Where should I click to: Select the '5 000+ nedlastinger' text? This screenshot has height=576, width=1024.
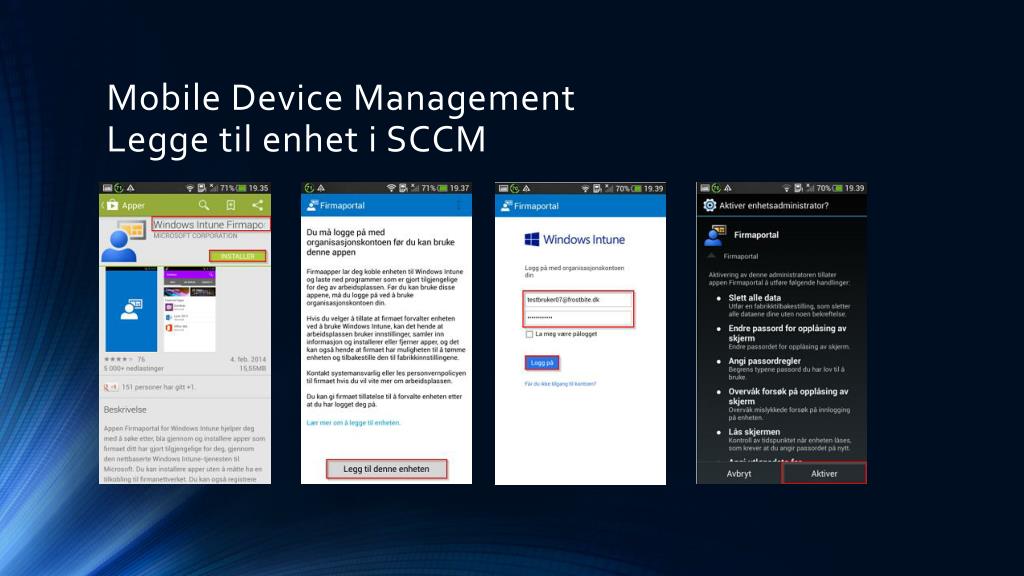[133, 368]
